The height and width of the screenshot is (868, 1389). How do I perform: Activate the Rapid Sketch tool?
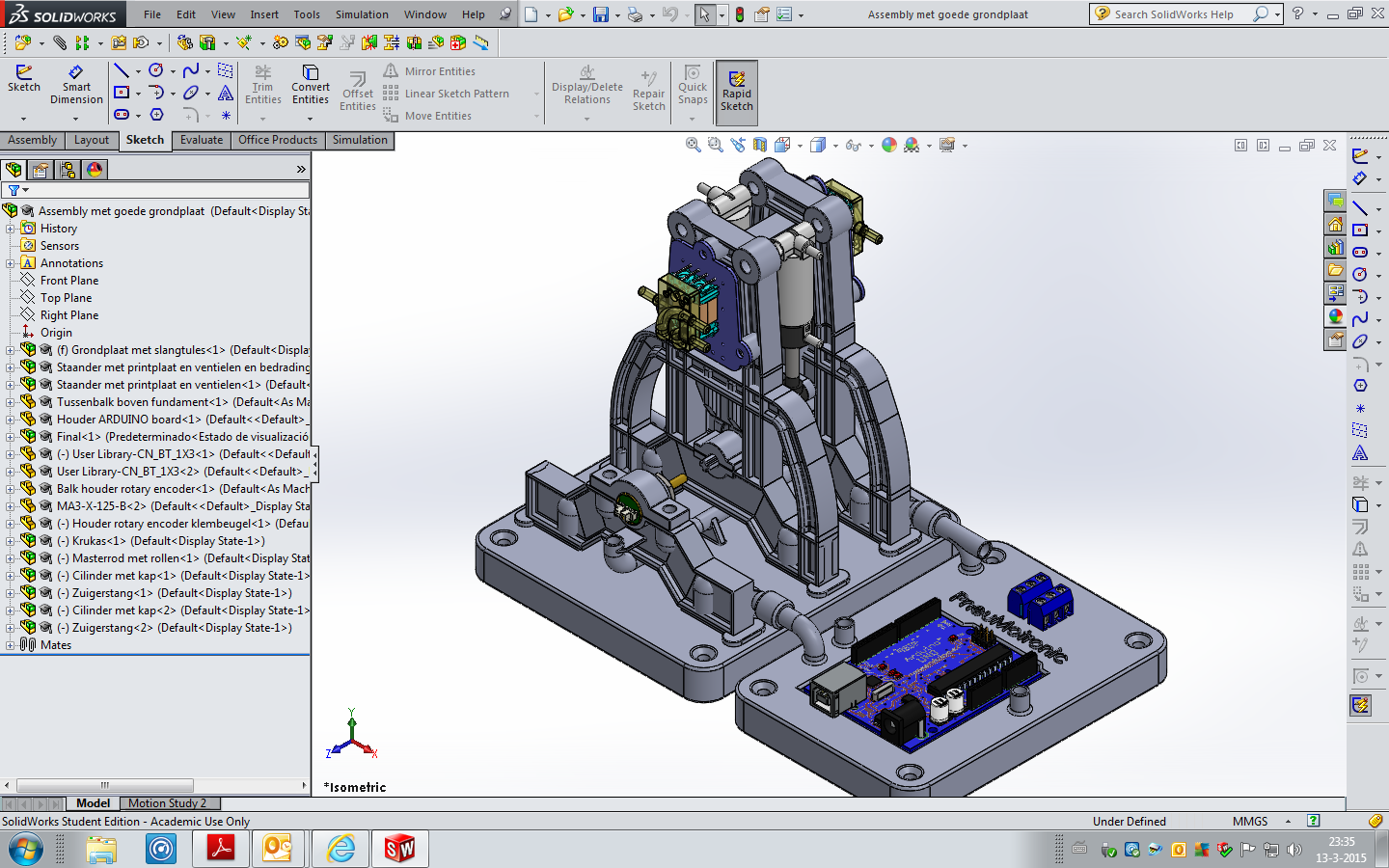pyautogui.click(x=737, y=92)
